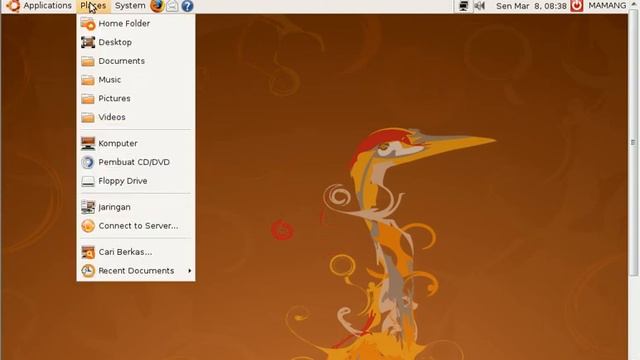Open the System menu

tap(130, 6)
